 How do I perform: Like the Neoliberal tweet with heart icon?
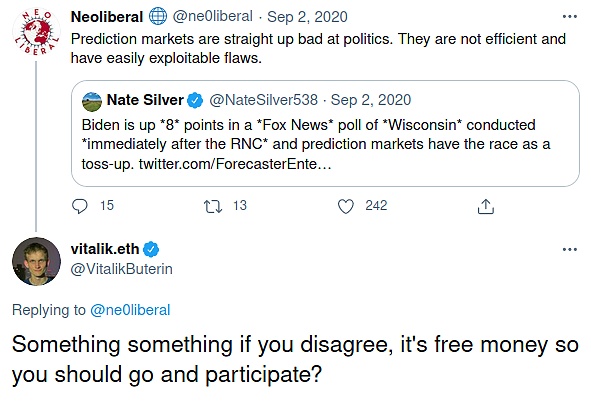(346, 206)
